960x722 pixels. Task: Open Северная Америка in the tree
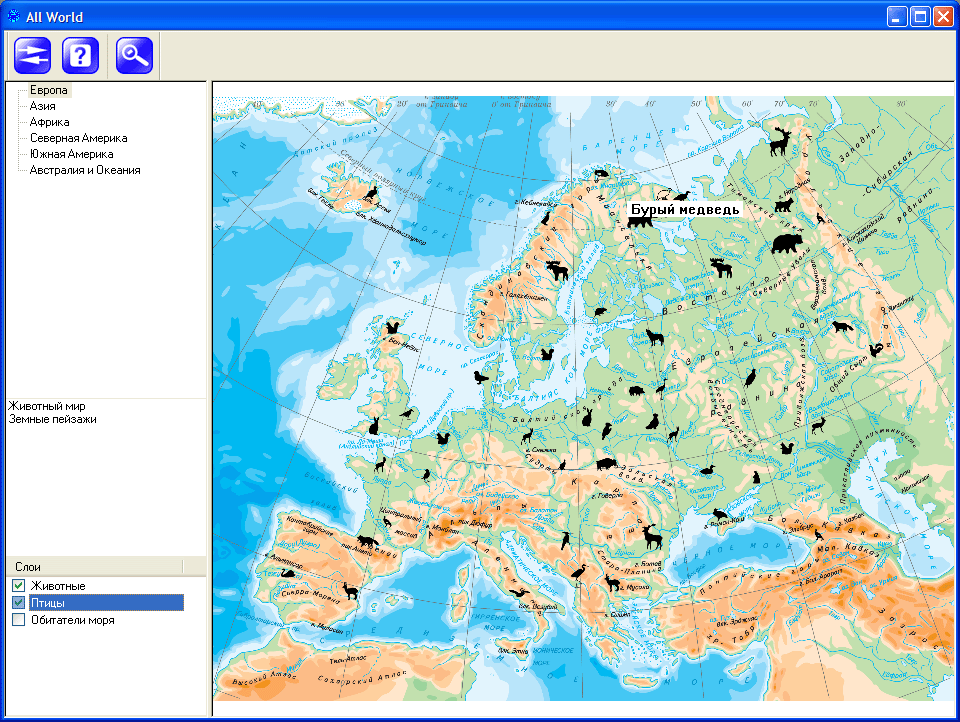(x=78, y=138)
